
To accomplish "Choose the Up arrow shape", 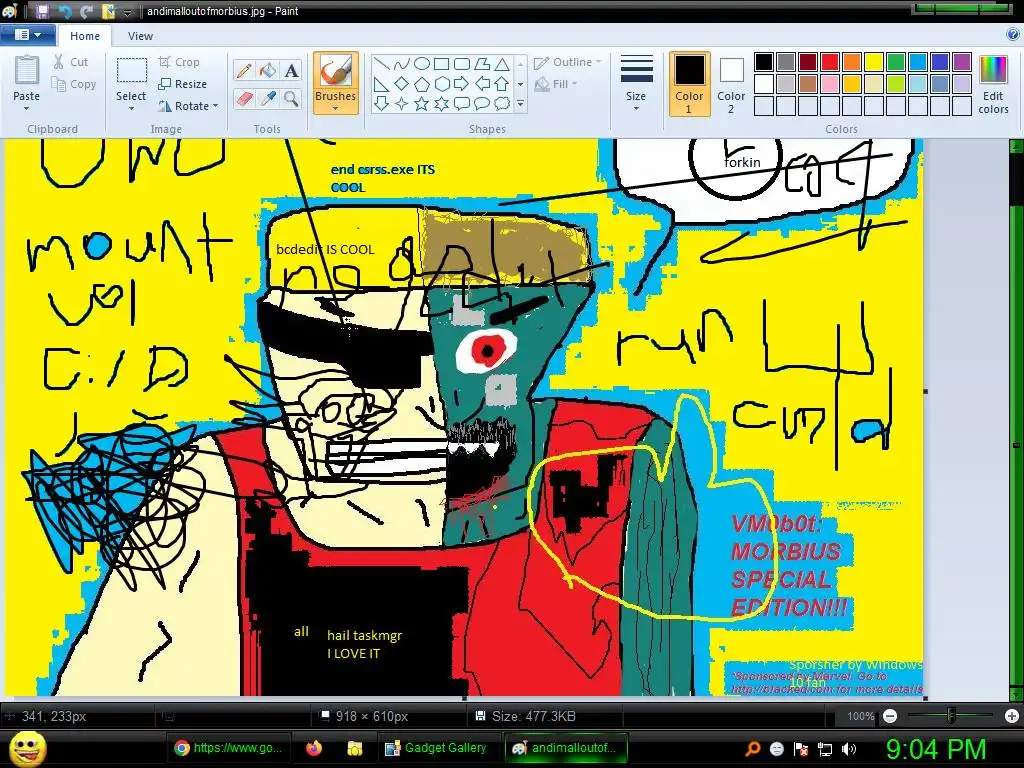I will coord(502,84).
